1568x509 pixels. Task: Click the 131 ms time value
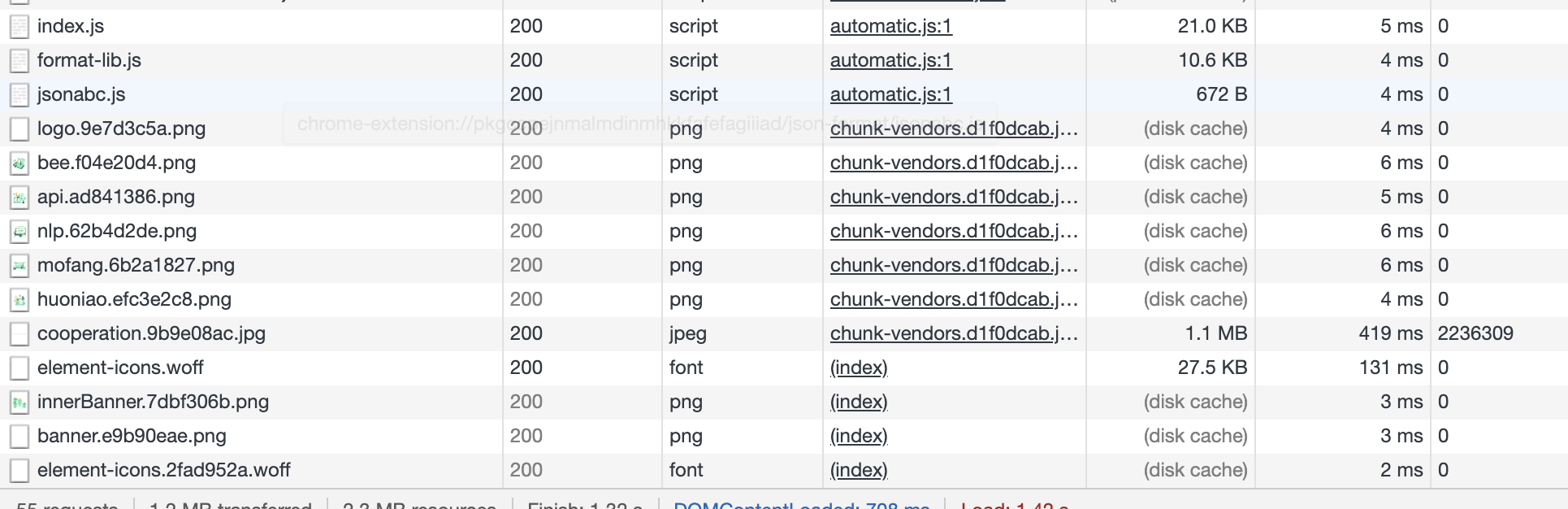coord(1391,368)
